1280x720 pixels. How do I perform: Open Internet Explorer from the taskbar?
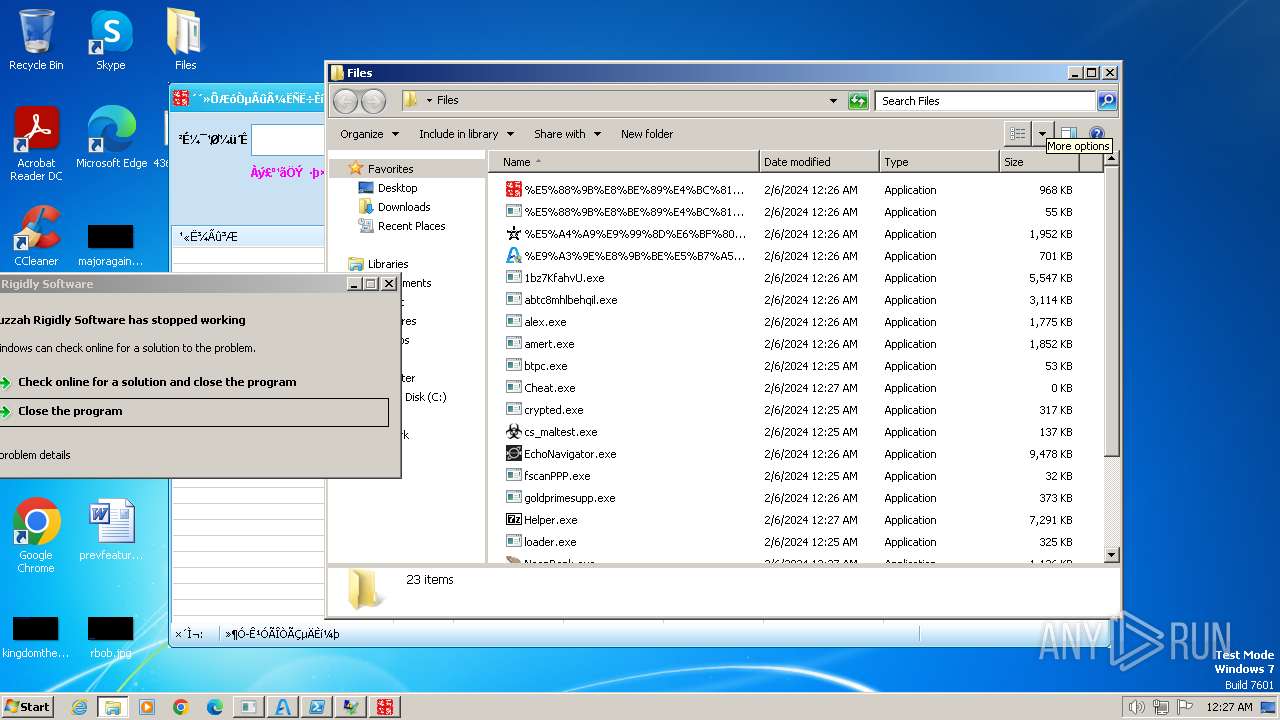[x=79, y=707]
